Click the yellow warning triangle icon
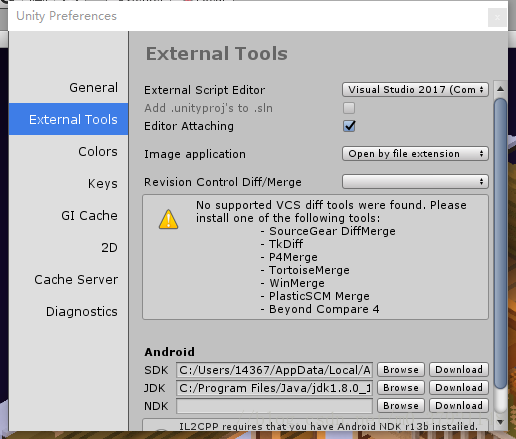The image size is (516, 439). (x=168, y=219)
